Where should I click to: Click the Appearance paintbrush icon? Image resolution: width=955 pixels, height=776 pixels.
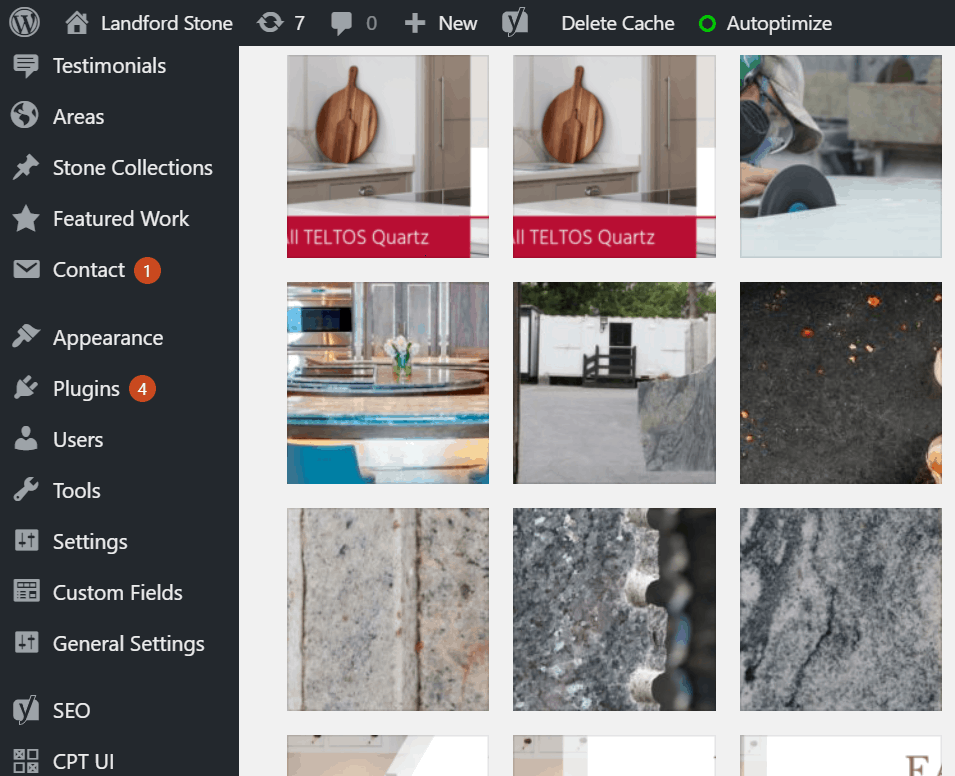[x=26, y=337]
